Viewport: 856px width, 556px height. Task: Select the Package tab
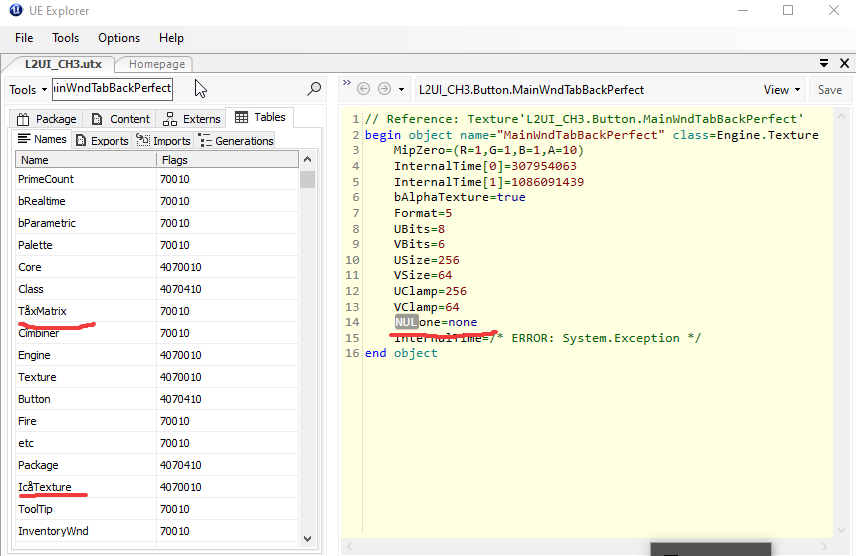tap(46, 119)
